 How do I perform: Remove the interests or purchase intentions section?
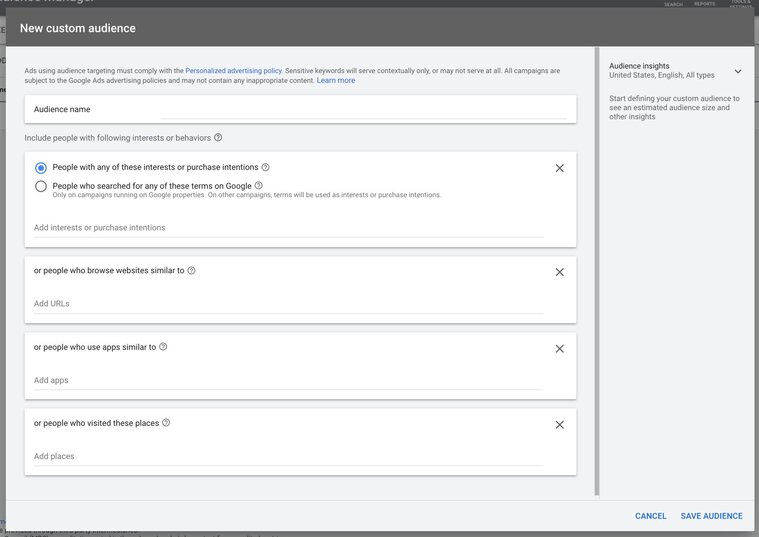(560, 168)
